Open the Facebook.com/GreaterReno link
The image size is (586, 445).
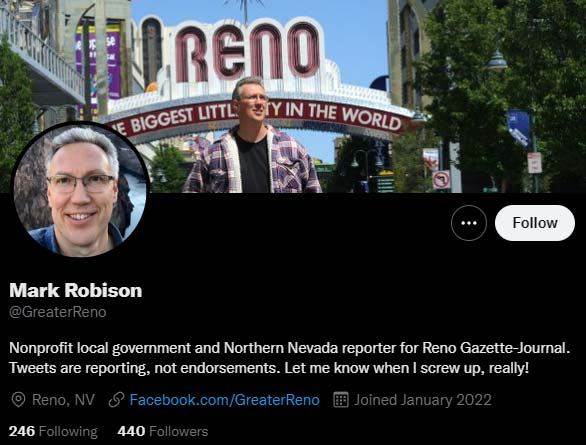(x=224, y=400)
